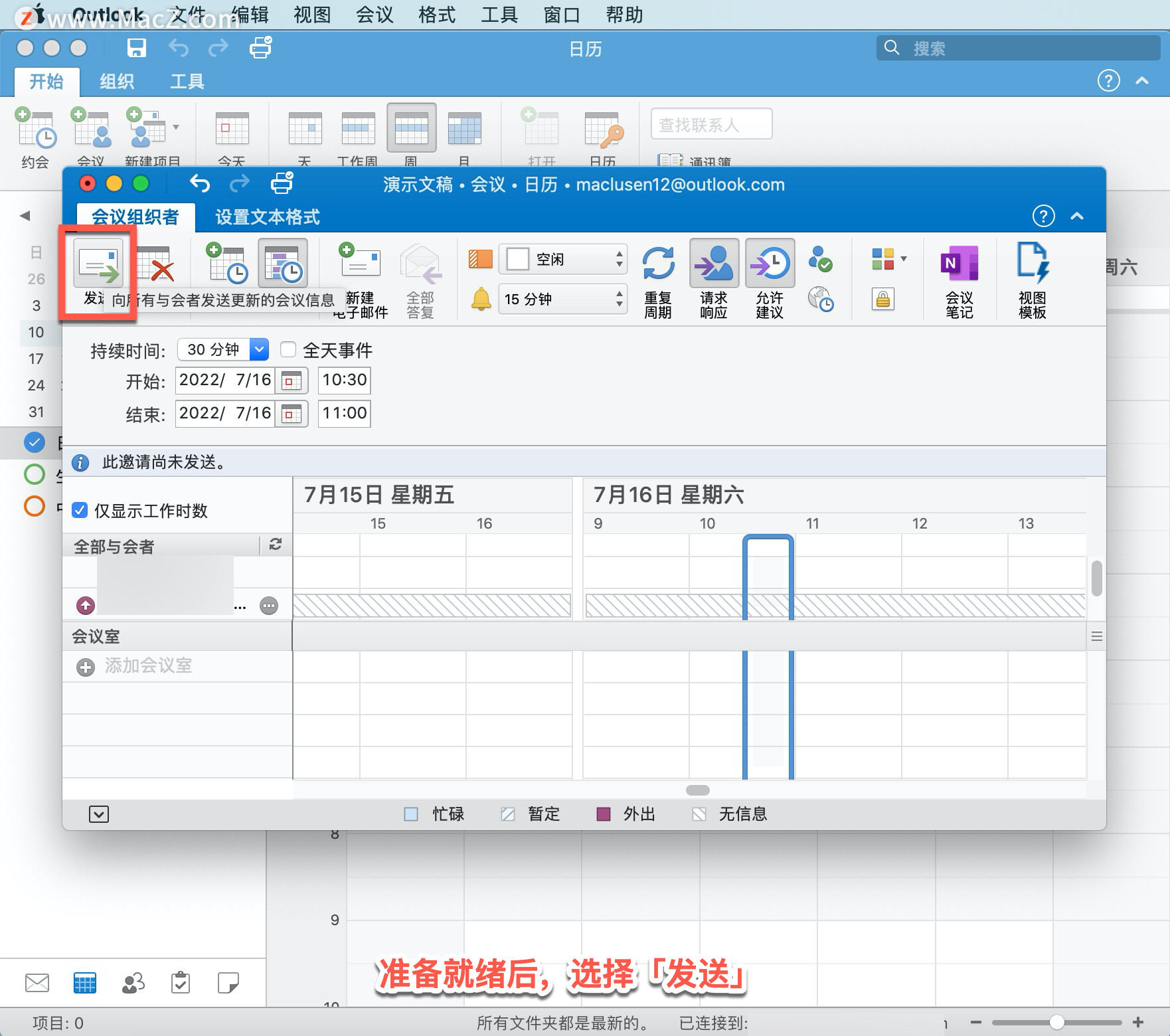This screenshot has height=1036, width=1170.
Task: Click the time zone globe icon
Action: [820, 299]
